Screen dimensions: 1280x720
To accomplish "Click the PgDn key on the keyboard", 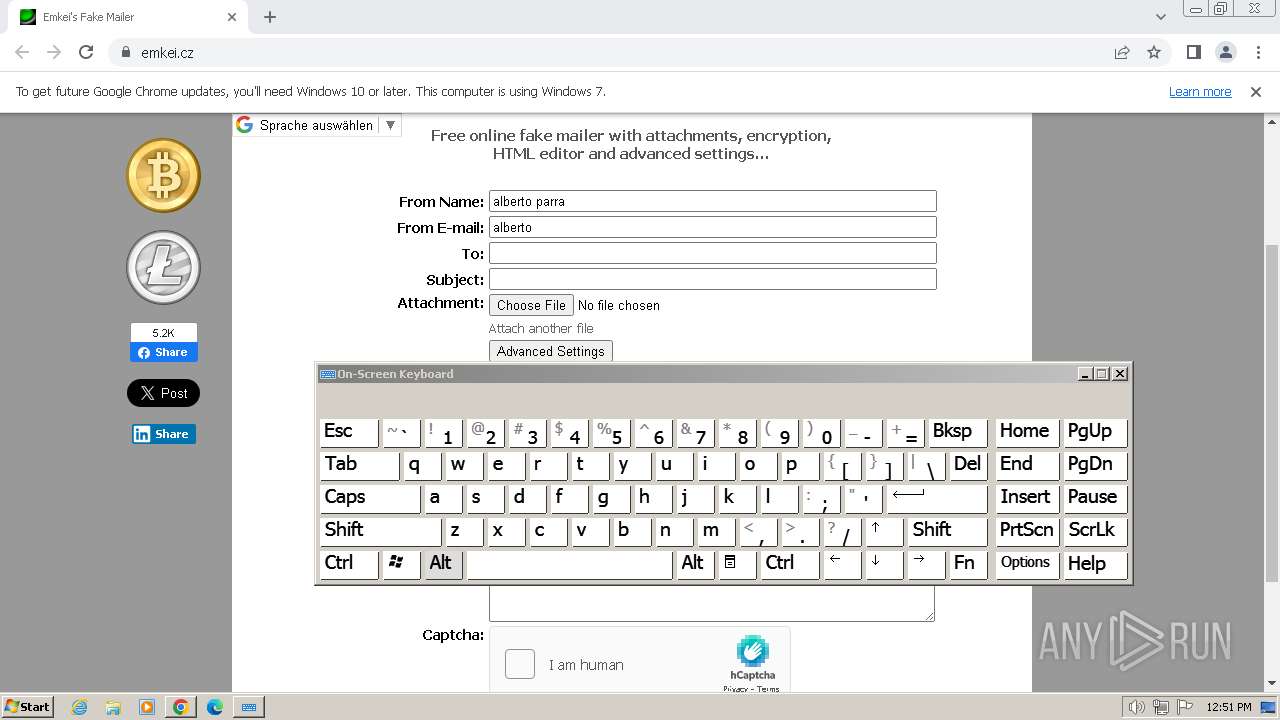I will (1095, 464).
